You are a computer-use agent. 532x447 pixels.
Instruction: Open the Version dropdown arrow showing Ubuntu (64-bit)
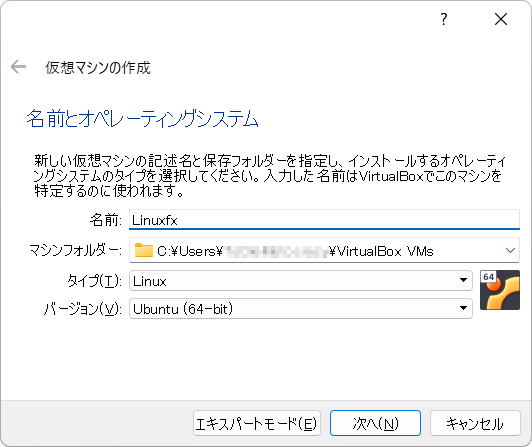463,308
